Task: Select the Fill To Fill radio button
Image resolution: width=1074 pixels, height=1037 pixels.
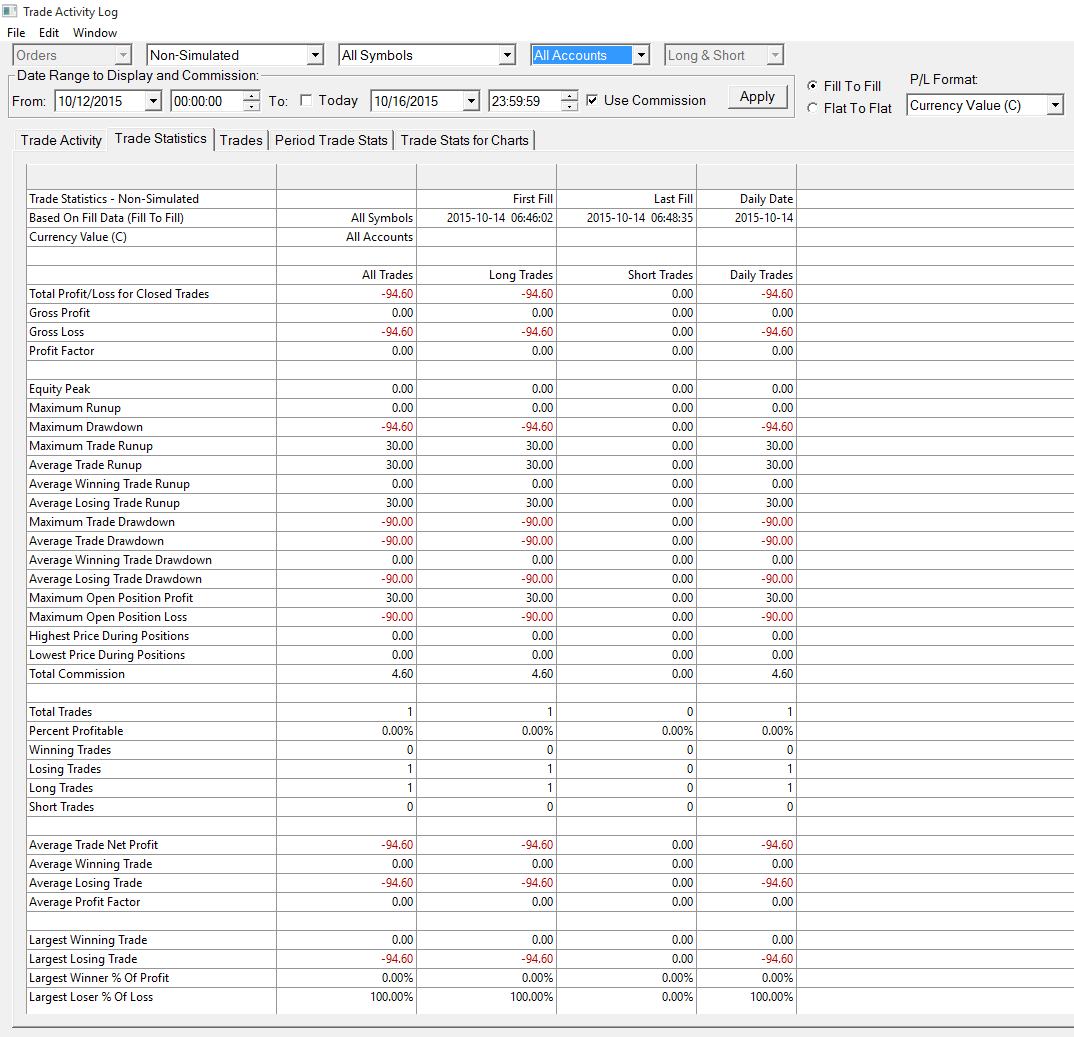Action: tap(812, 86)
